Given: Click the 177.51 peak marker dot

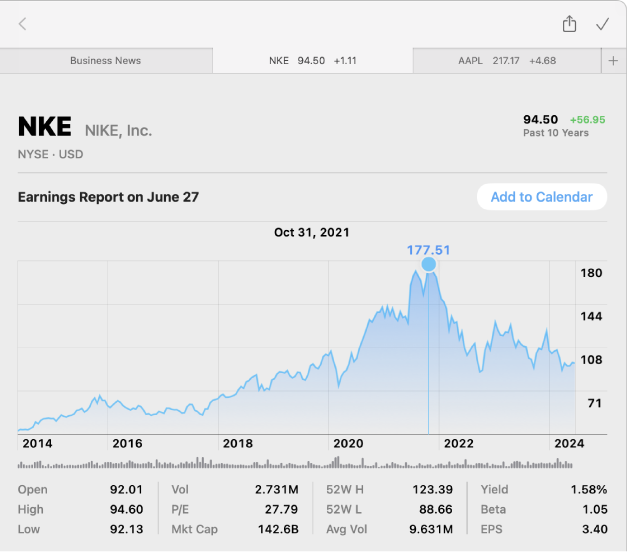Looking at the screenshot, I should [429, 264].
